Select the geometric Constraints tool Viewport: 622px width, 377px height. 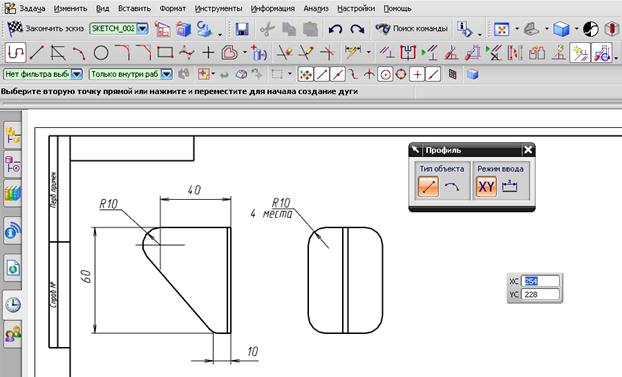coord(386,52)
